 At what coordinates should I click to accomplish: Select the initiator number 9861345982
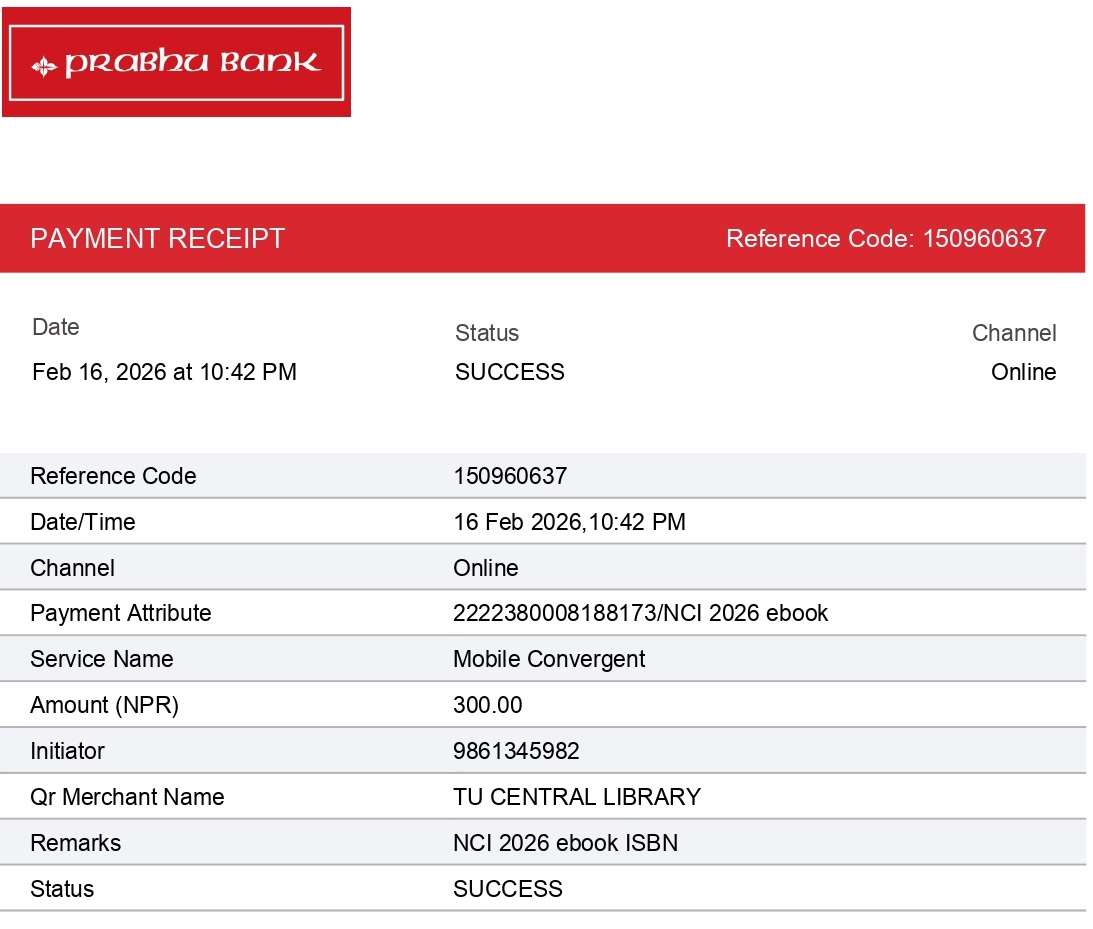(x=516, y=751)
